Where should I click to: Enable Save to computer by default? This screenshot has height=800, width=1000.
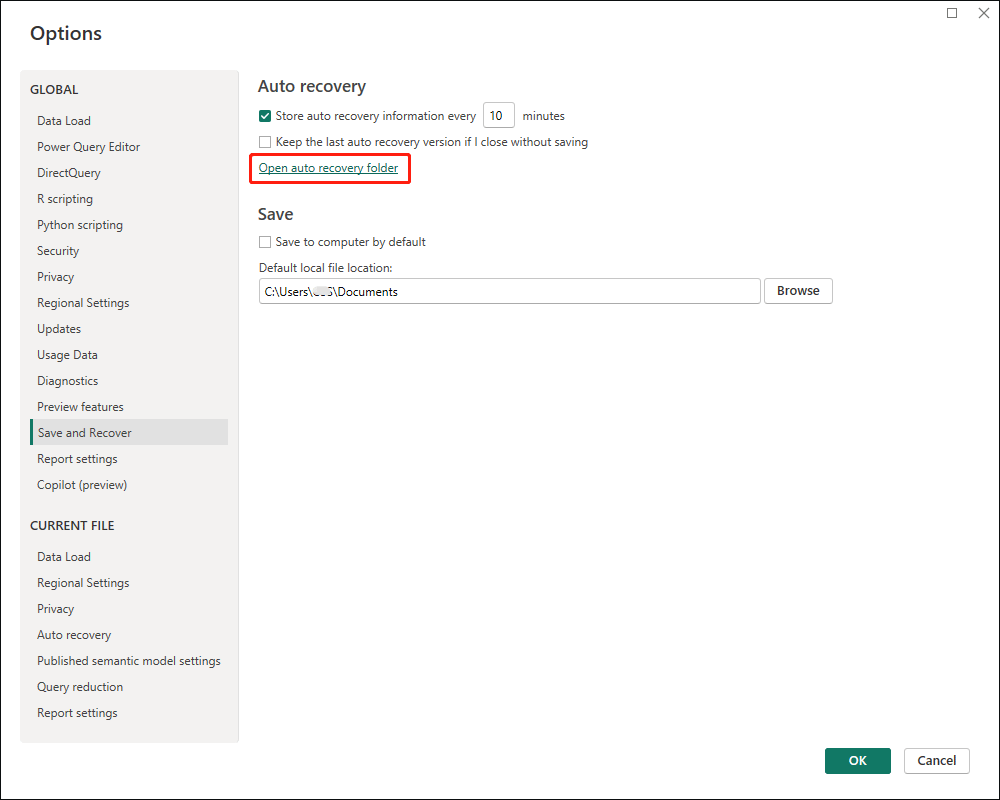pyautogui.click(x=265, y=241)
